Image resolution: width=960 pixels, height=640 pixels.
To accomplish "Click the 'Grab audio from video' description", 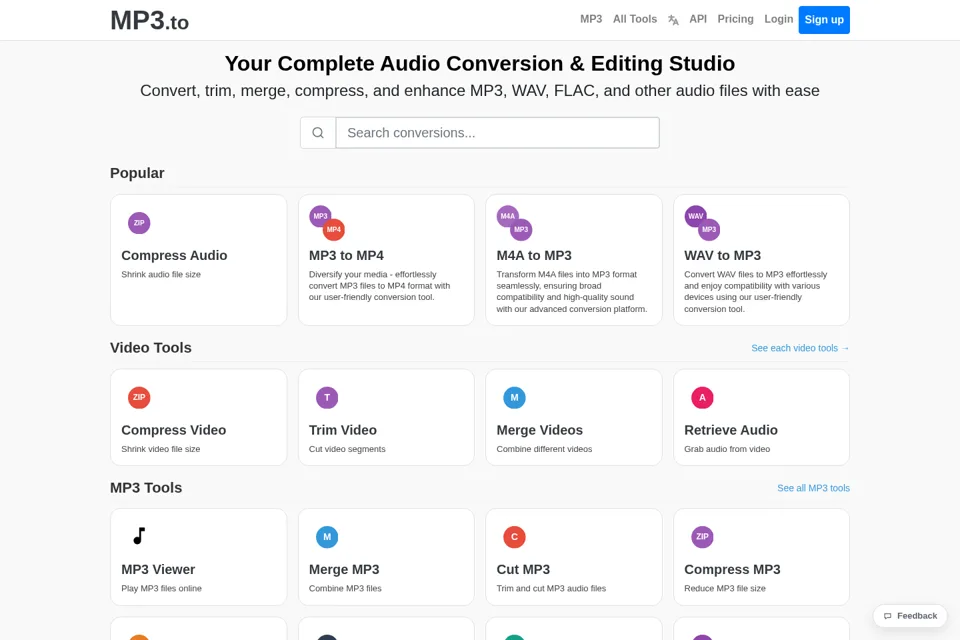I will [727, 449].
